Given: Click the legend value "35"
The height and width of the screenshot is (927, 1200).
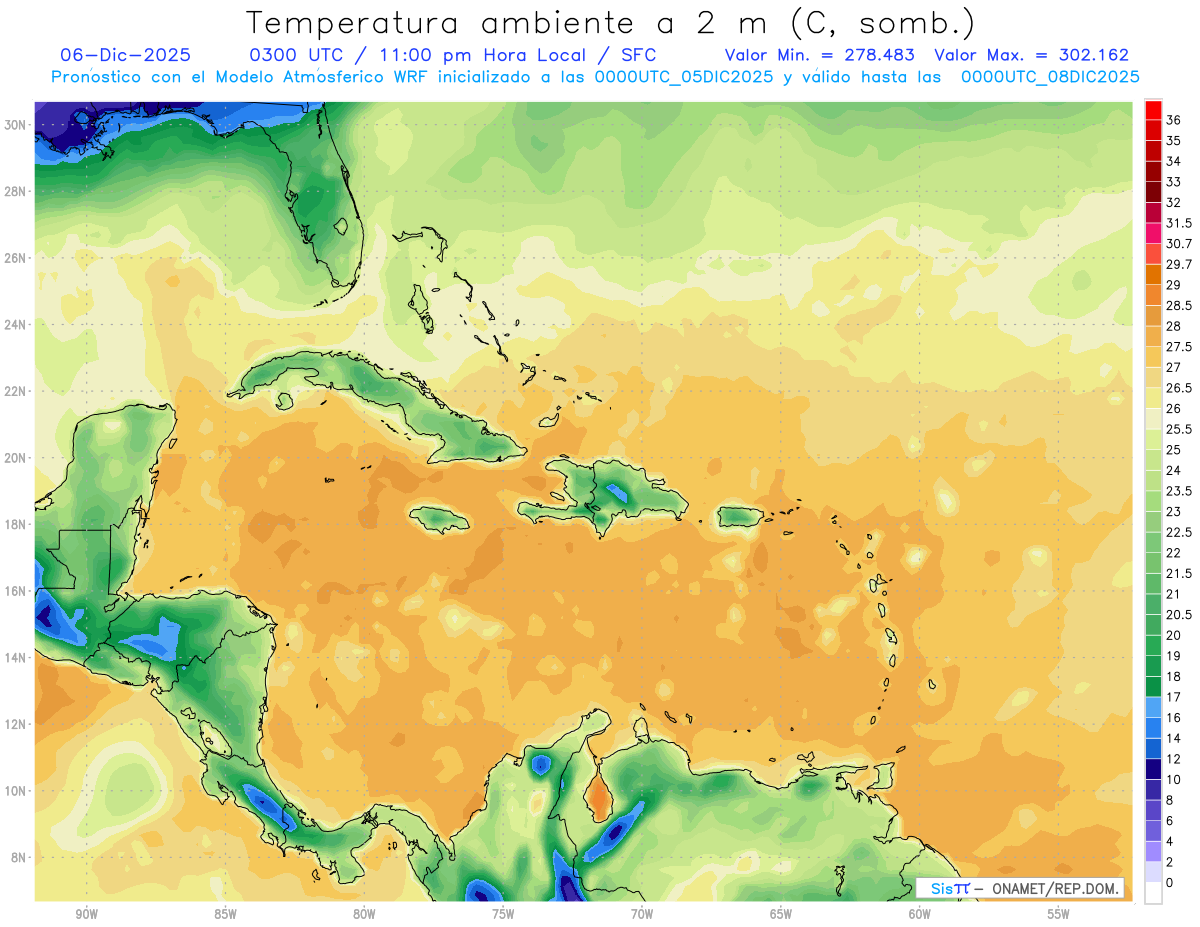Looking at the screenshot, I should coord(1174,141).
